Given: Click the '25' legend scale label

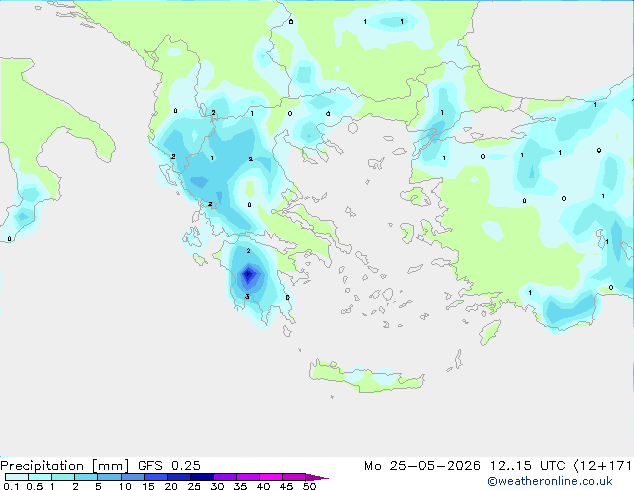Looking at the screenshot, I should click(194, 486).
